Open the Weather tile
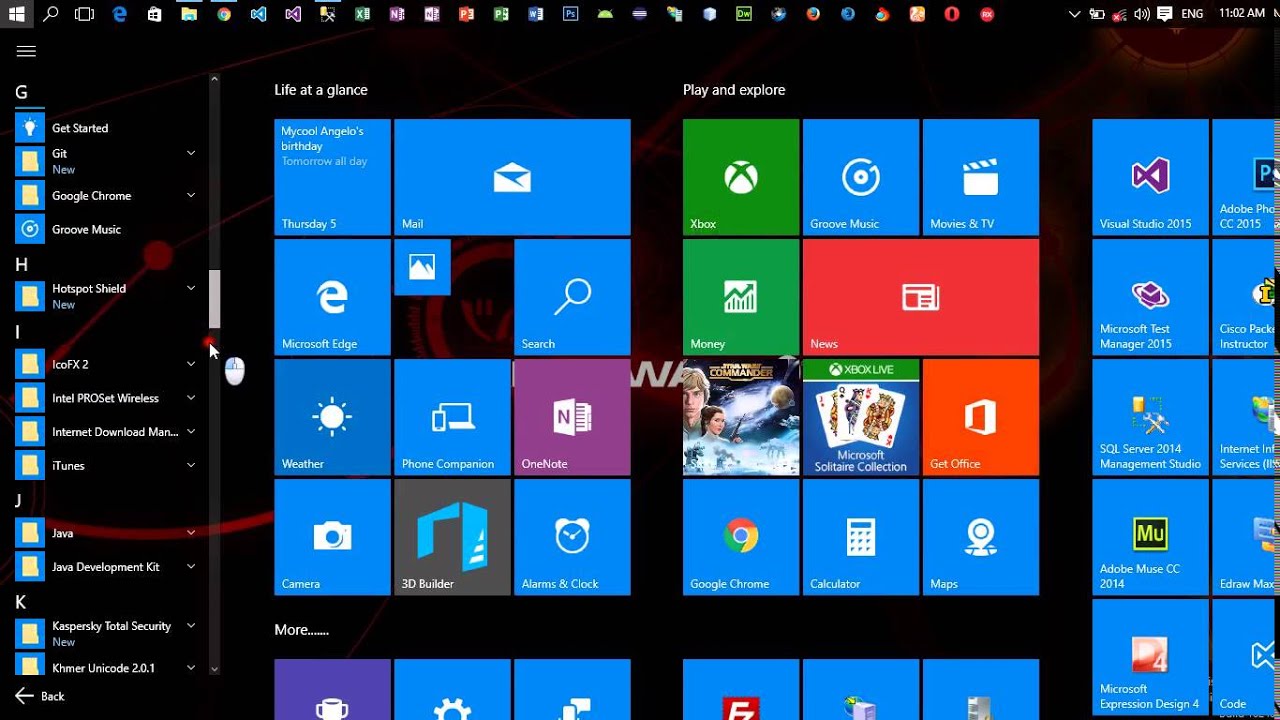 click(x=332, y=417)
